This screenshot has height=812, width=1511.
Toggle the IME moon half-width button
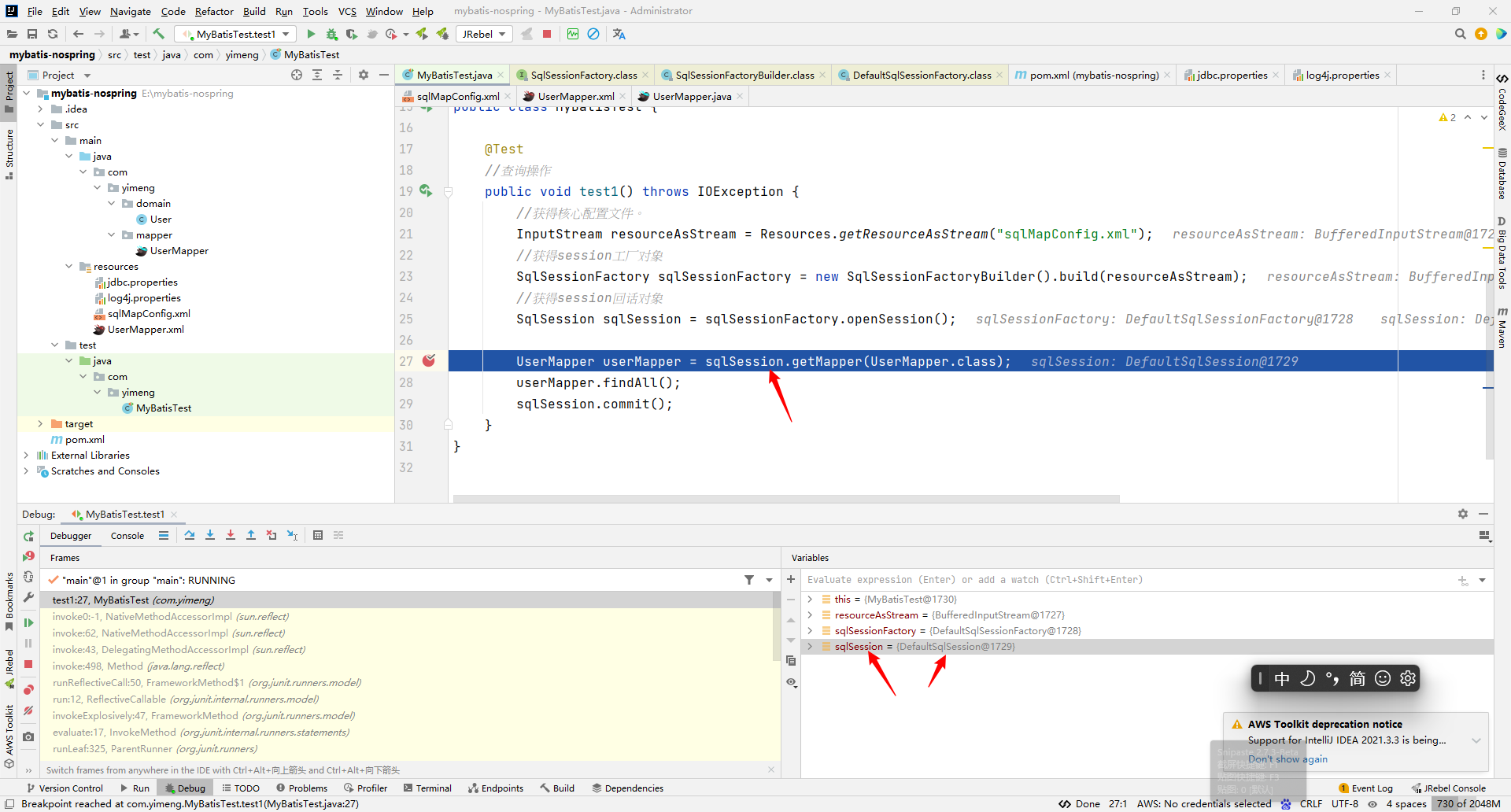click(1307, 678)
